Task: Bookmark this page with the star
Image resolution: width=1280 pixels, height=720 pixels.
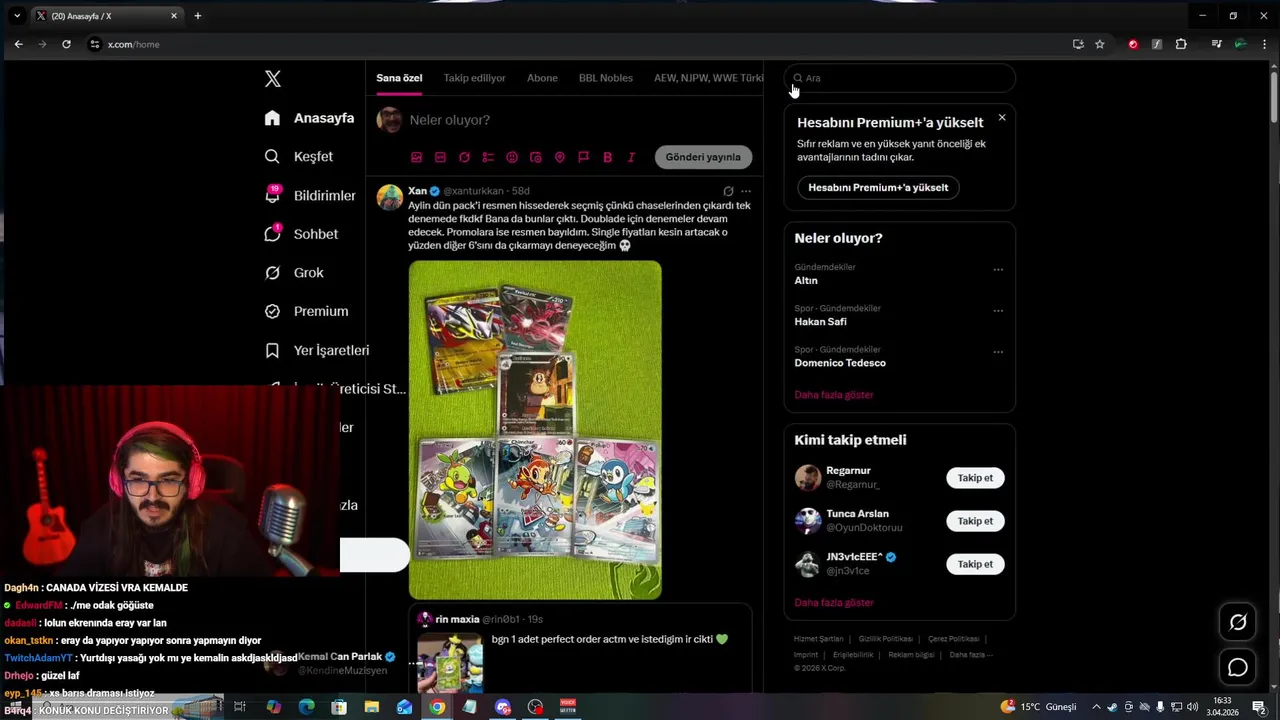Action: pos(1100,44)
